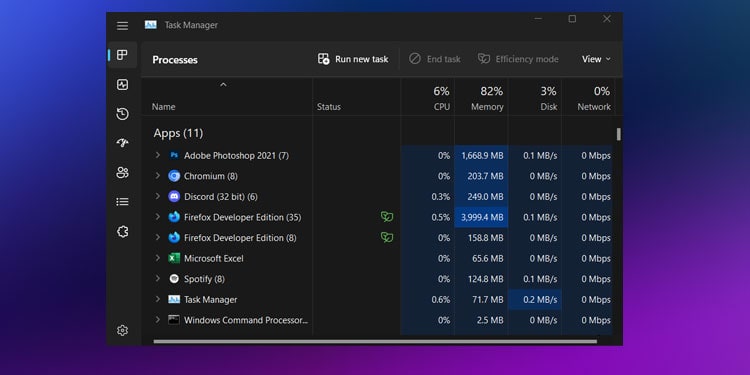Click the 249.0 MB memory cell
Viewport: 750px width, 375px height.
tap(481, 197)
